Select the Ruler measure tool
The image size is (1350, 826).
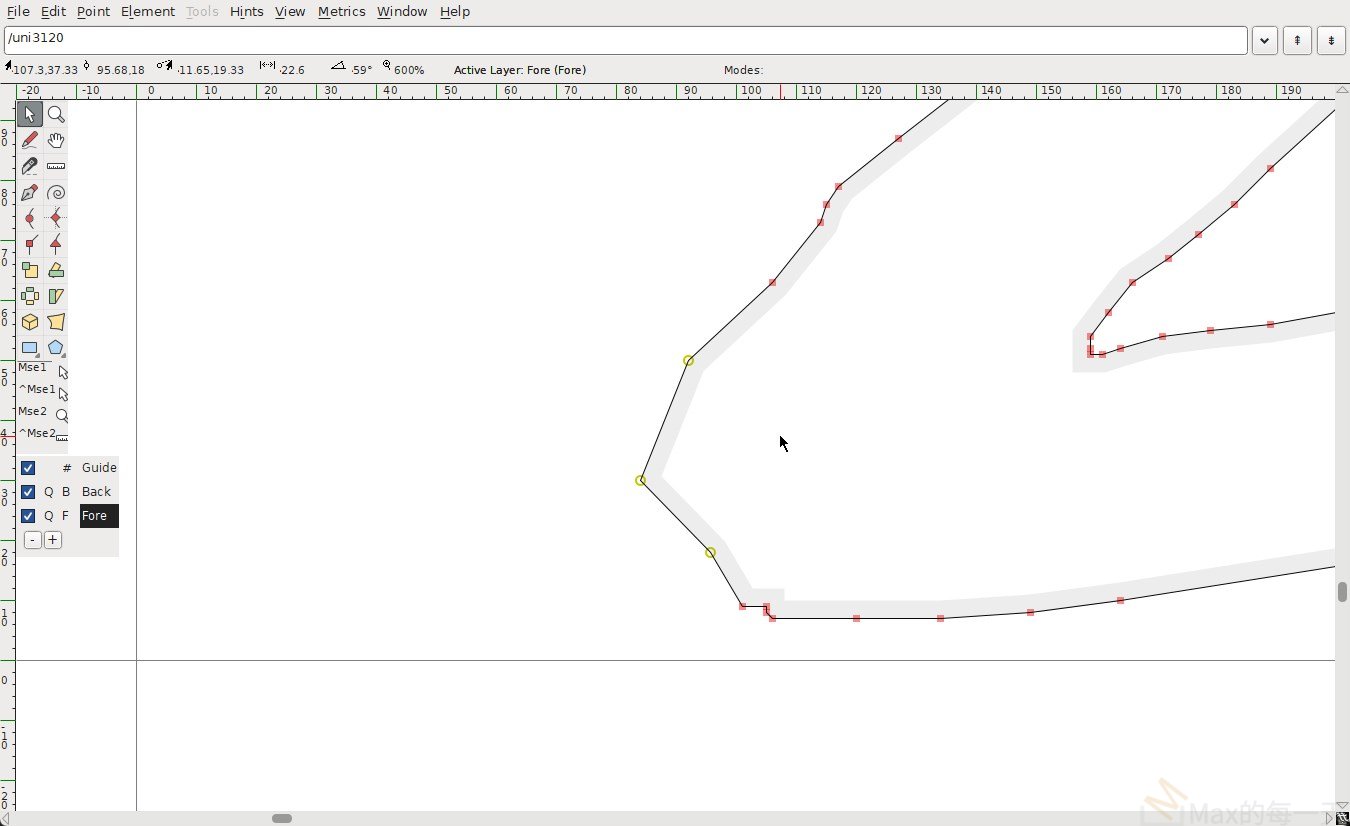(x=56, y=166)
